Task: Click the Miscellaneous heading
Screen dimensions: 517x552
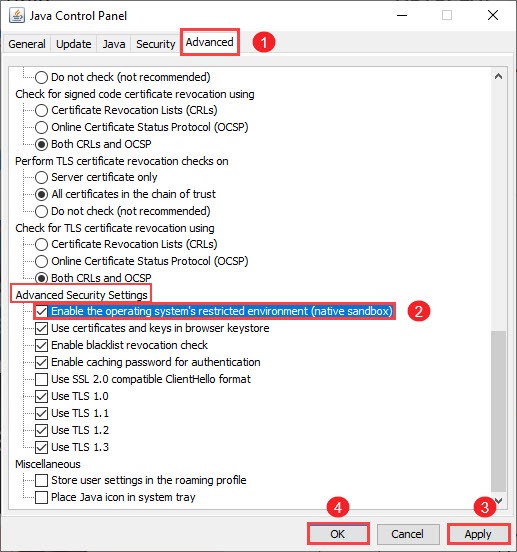Action: pos(48,464)
